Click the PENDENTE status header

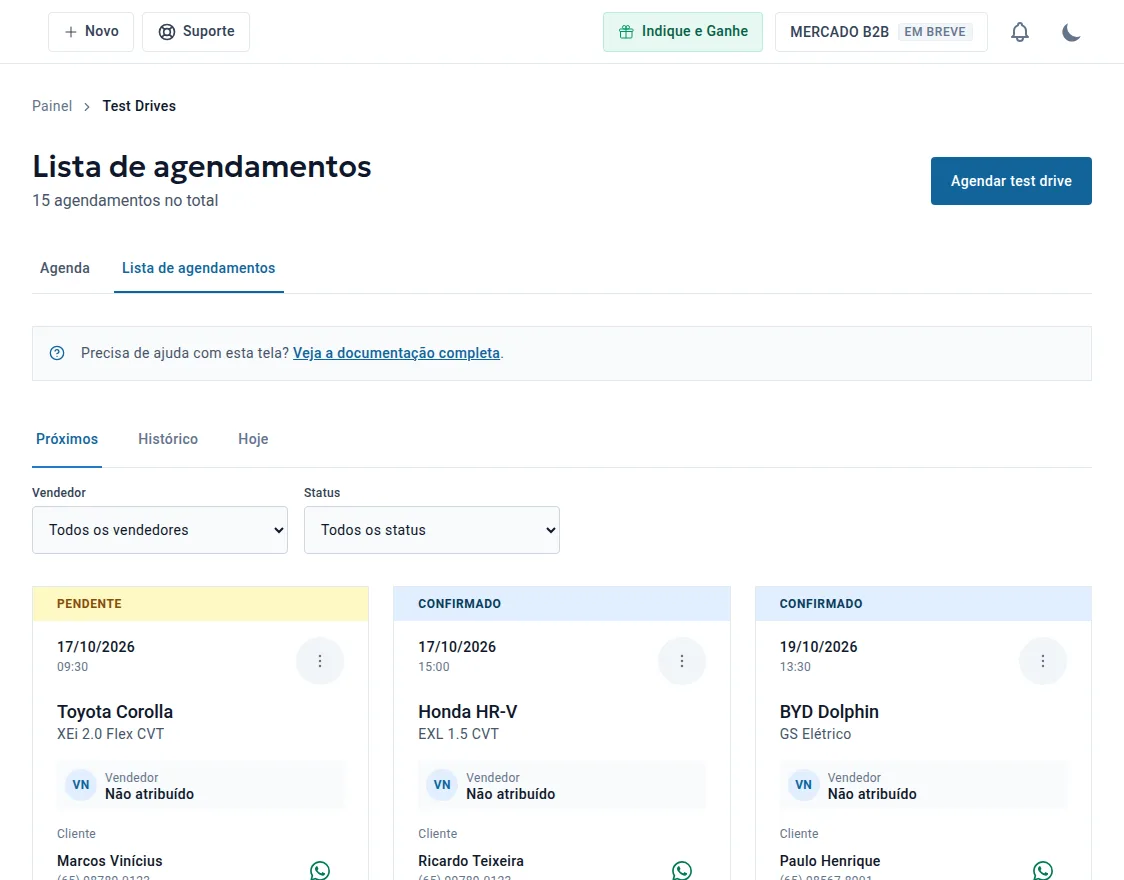coord(200,603)
